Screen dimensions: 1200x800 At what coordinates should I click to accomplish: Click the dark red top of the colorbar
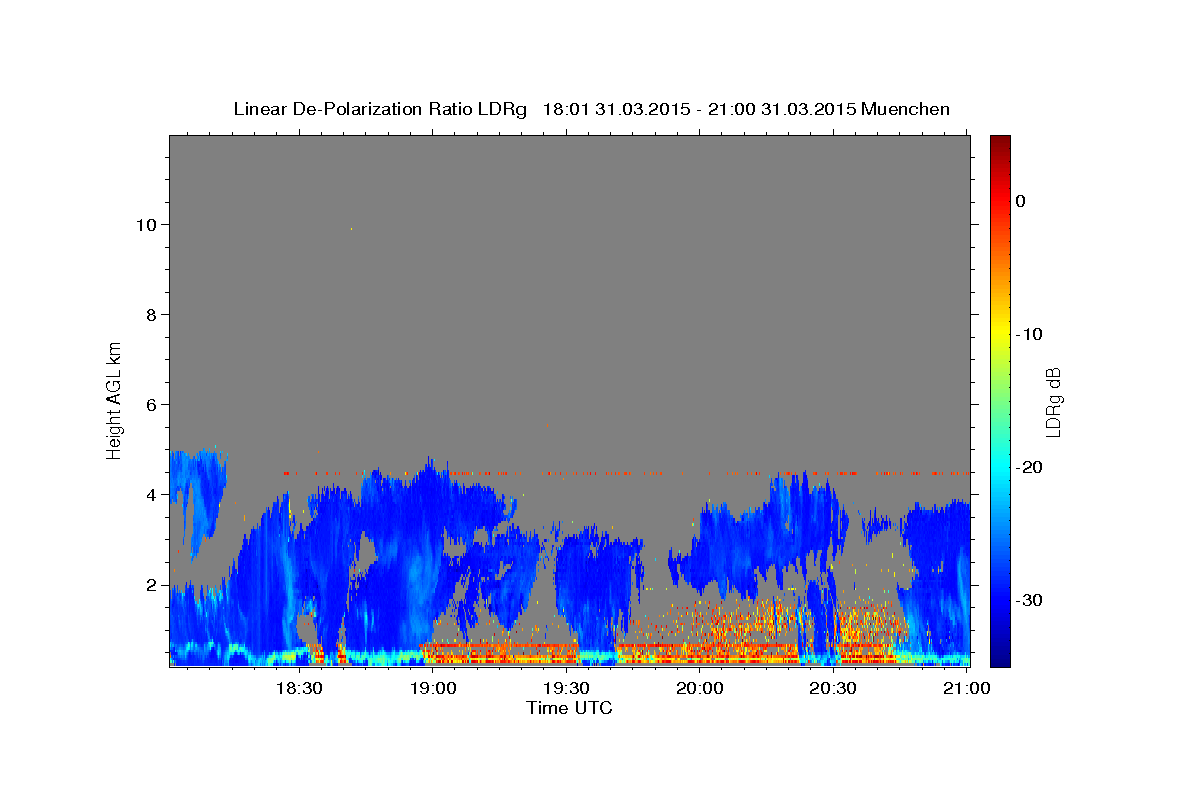pyautogui.click(x=1000, y=145)
